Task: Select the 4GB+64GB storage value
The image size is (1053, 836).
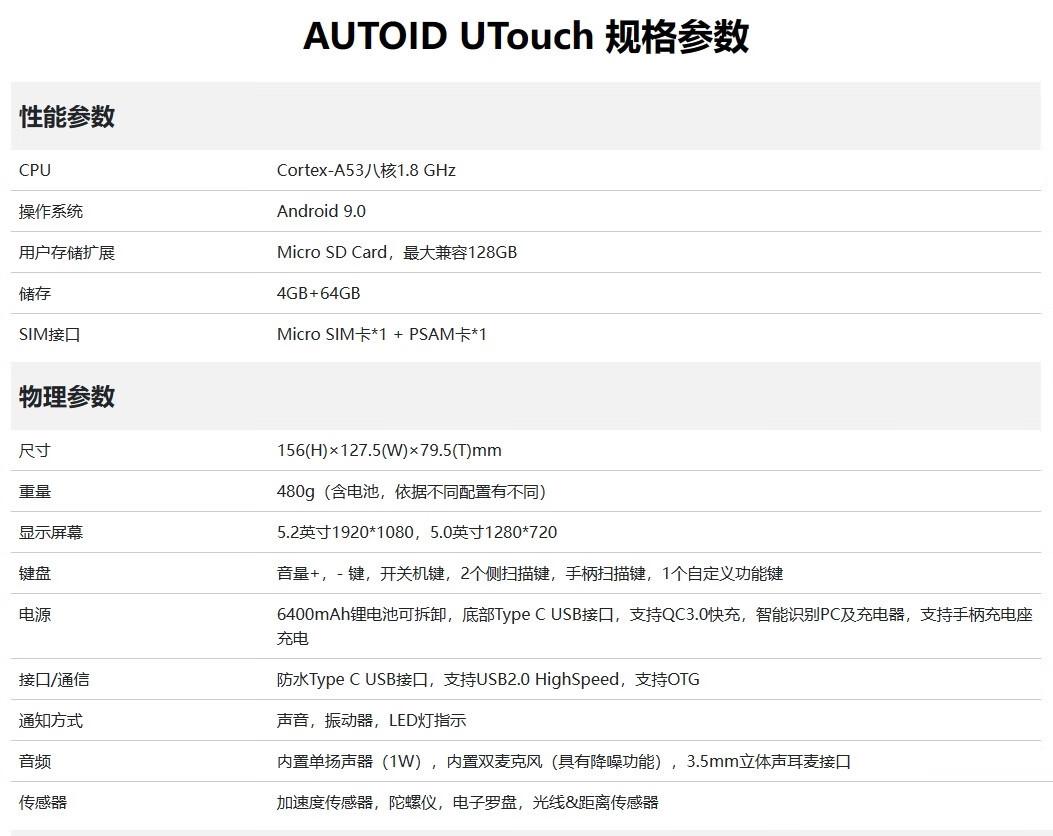Action: point(318,294)
